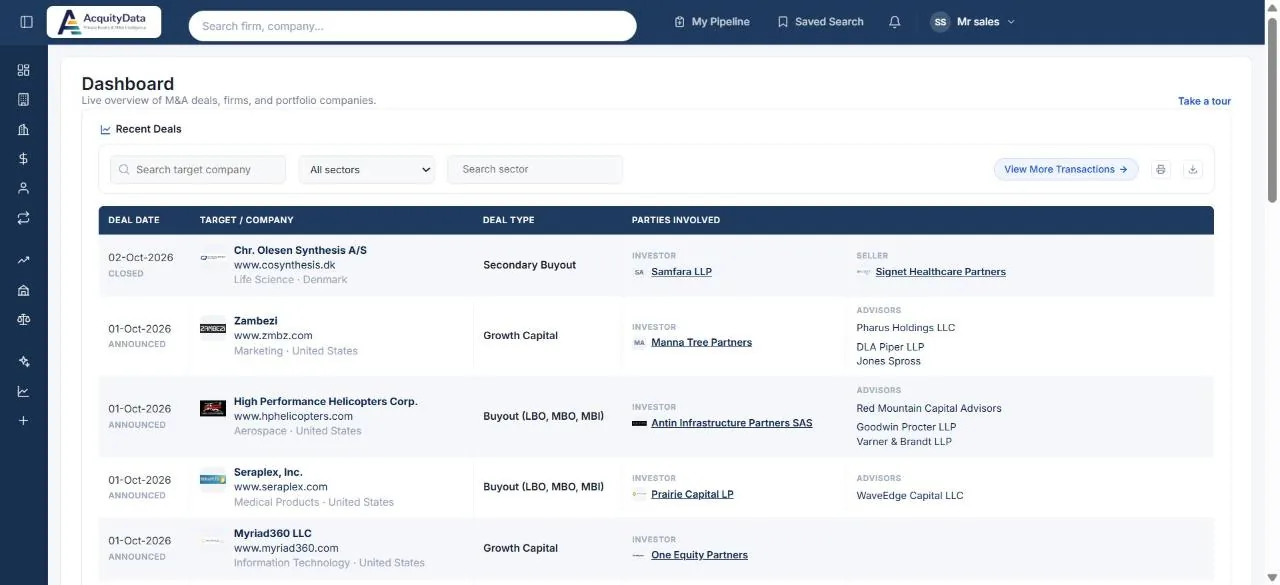1280x585 pixels.
Task: Click the www.cosynthesis.dk website text
Action: click(284, 265)
